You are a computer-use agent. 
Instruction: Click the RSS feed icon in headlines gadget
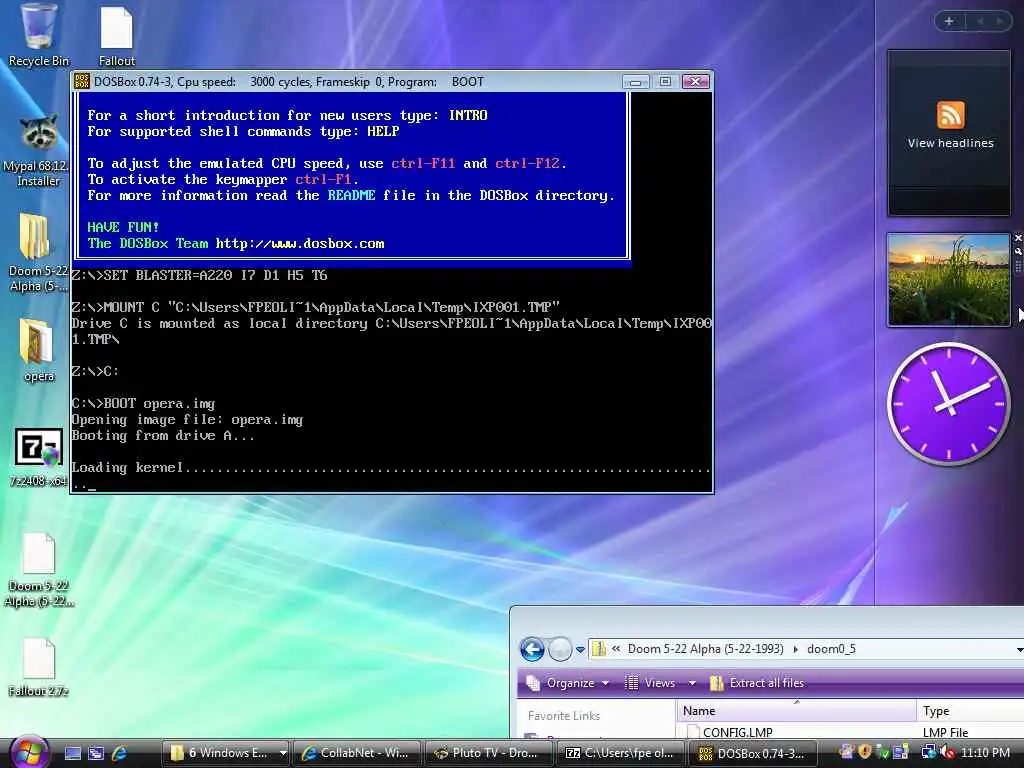pos(950,115)
